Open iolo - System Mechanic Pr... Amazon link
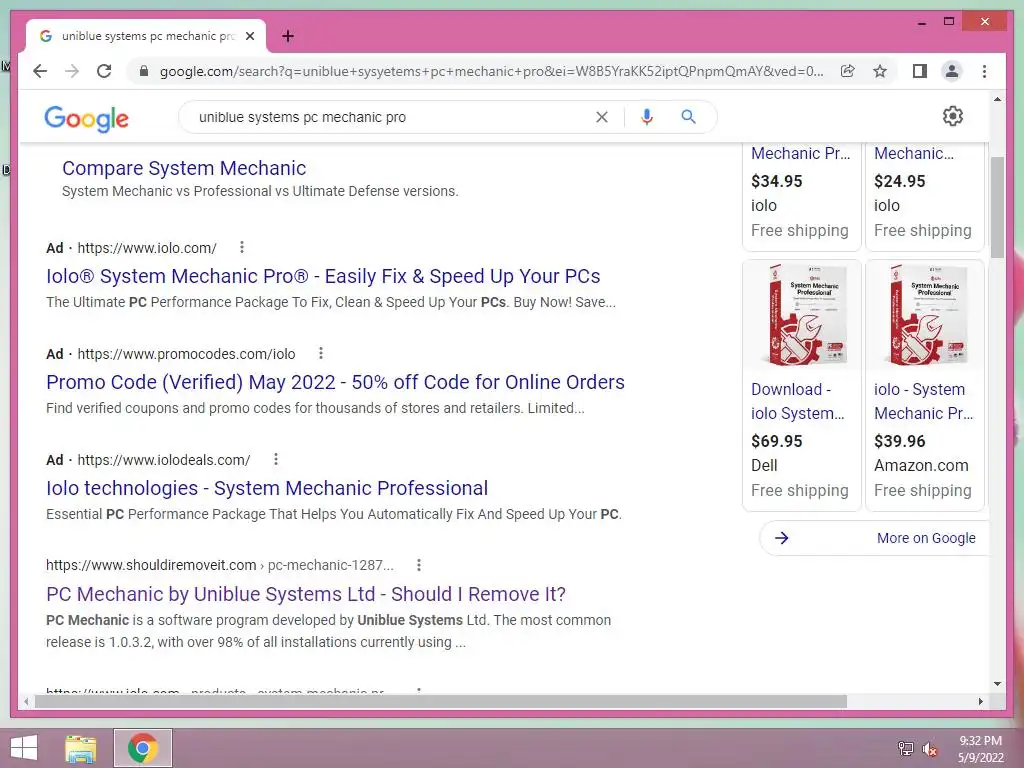Screen dimensions: 1024x768 pyautogui.click(x=923, y=401)
